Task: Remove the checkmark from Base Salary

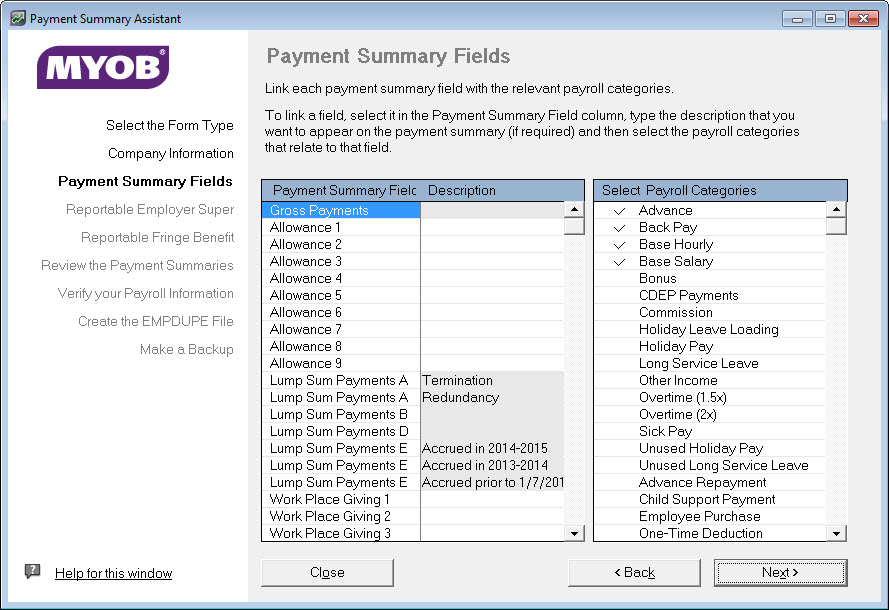Action: tap(621, 261)
